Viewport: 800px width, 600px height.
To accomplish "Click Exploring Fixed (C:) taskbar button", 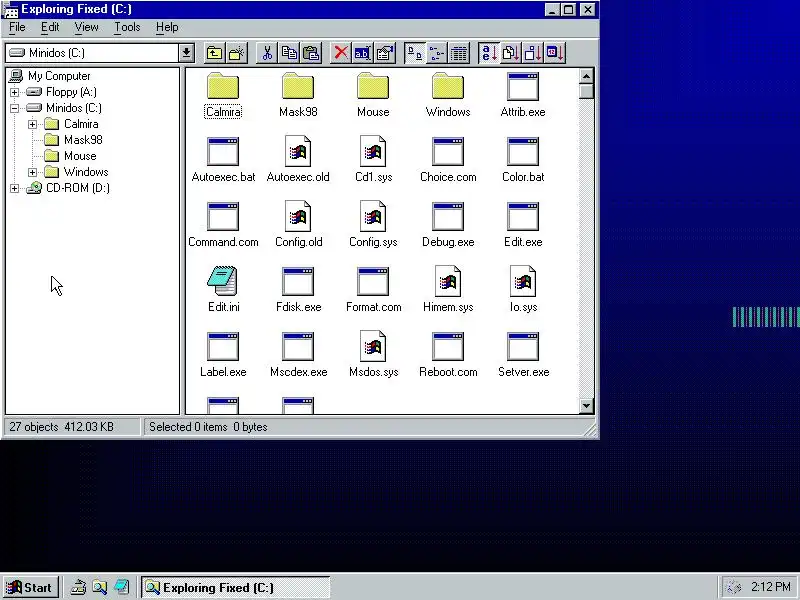I will [236, 588].
